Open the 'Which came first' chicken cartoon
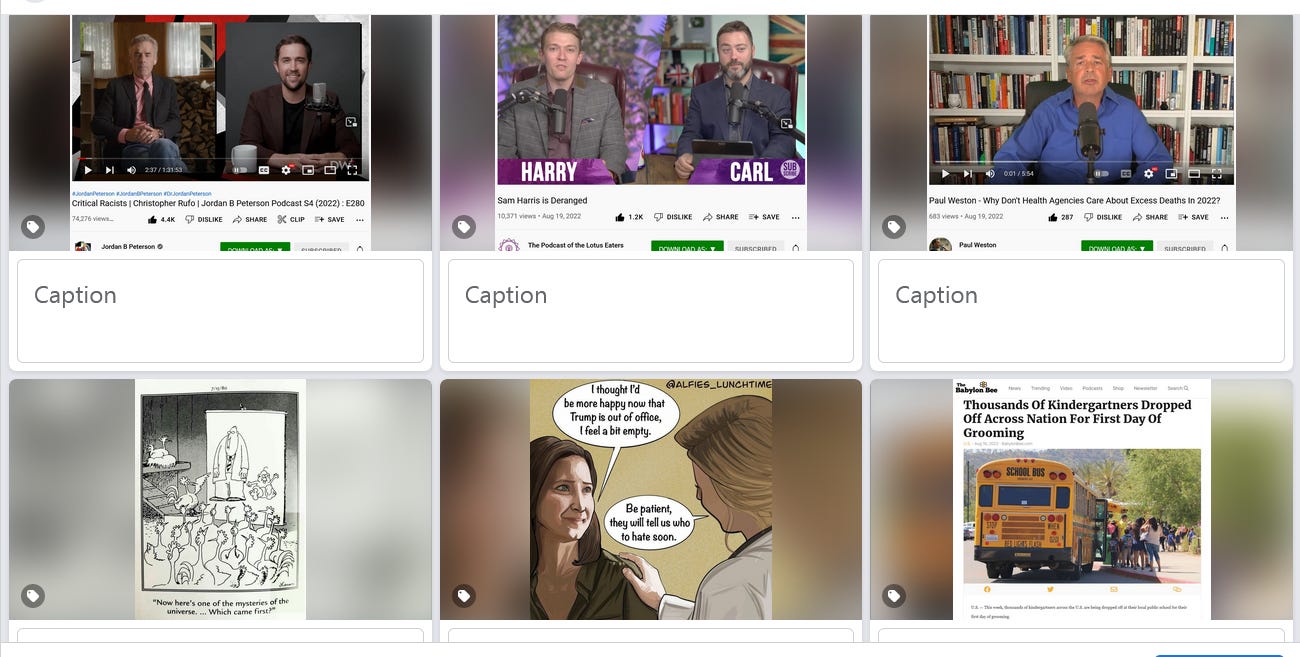This screenshot has width=1300, height=657. [x=220, y=499]
